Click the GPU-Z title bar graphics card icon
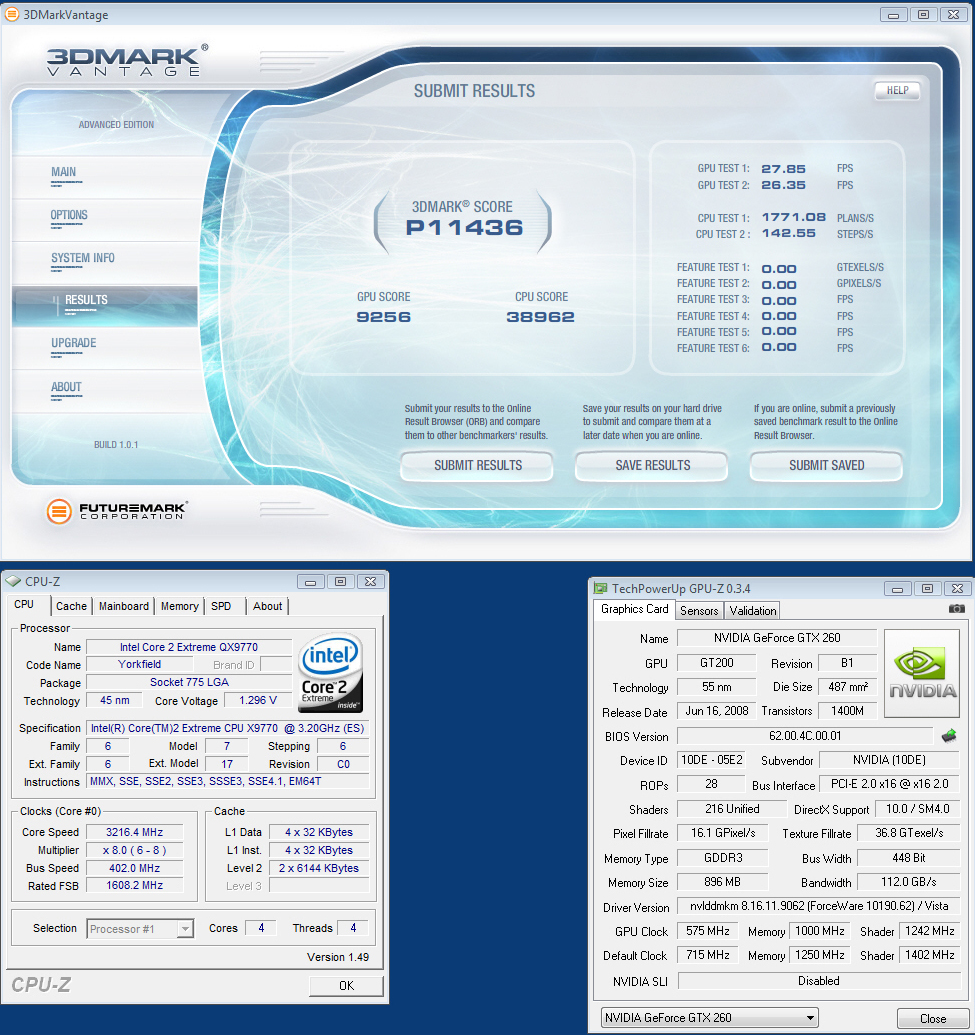Viewport: 975px width, 1035px height. click(x=600, y=588)
